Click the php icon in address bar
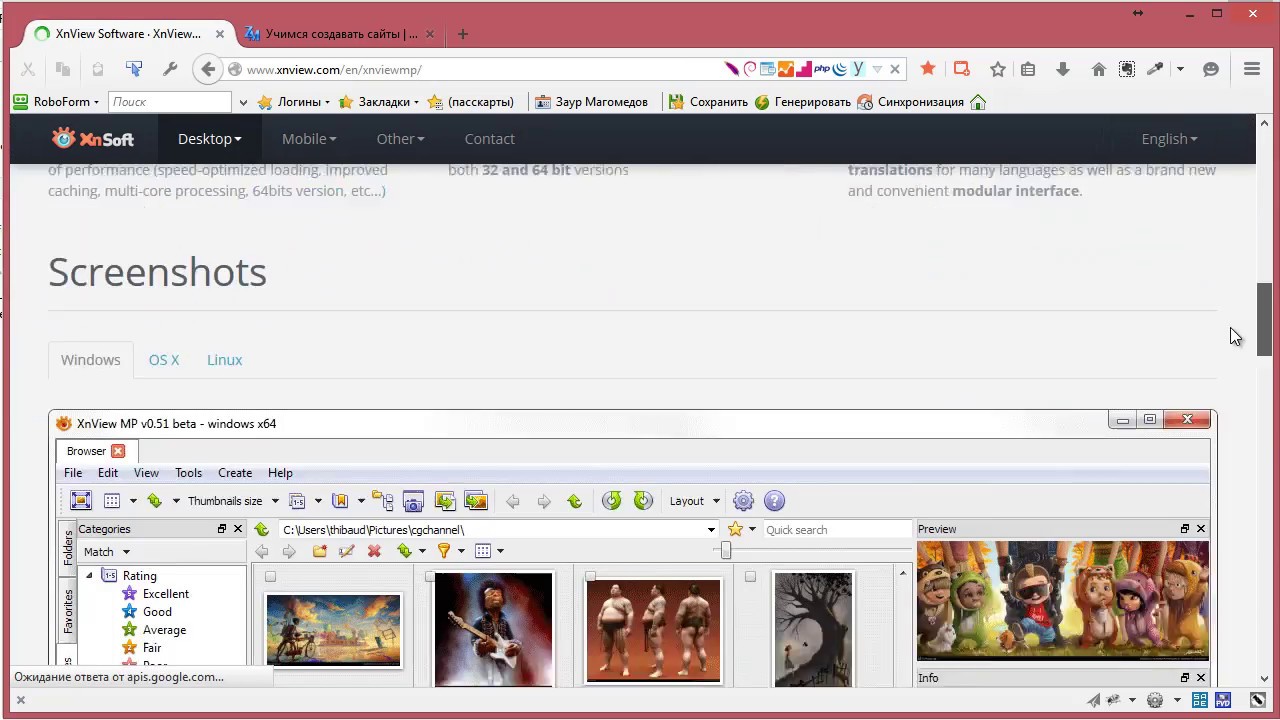Screen dimensions: 1280x720 [x=822, y=69]
